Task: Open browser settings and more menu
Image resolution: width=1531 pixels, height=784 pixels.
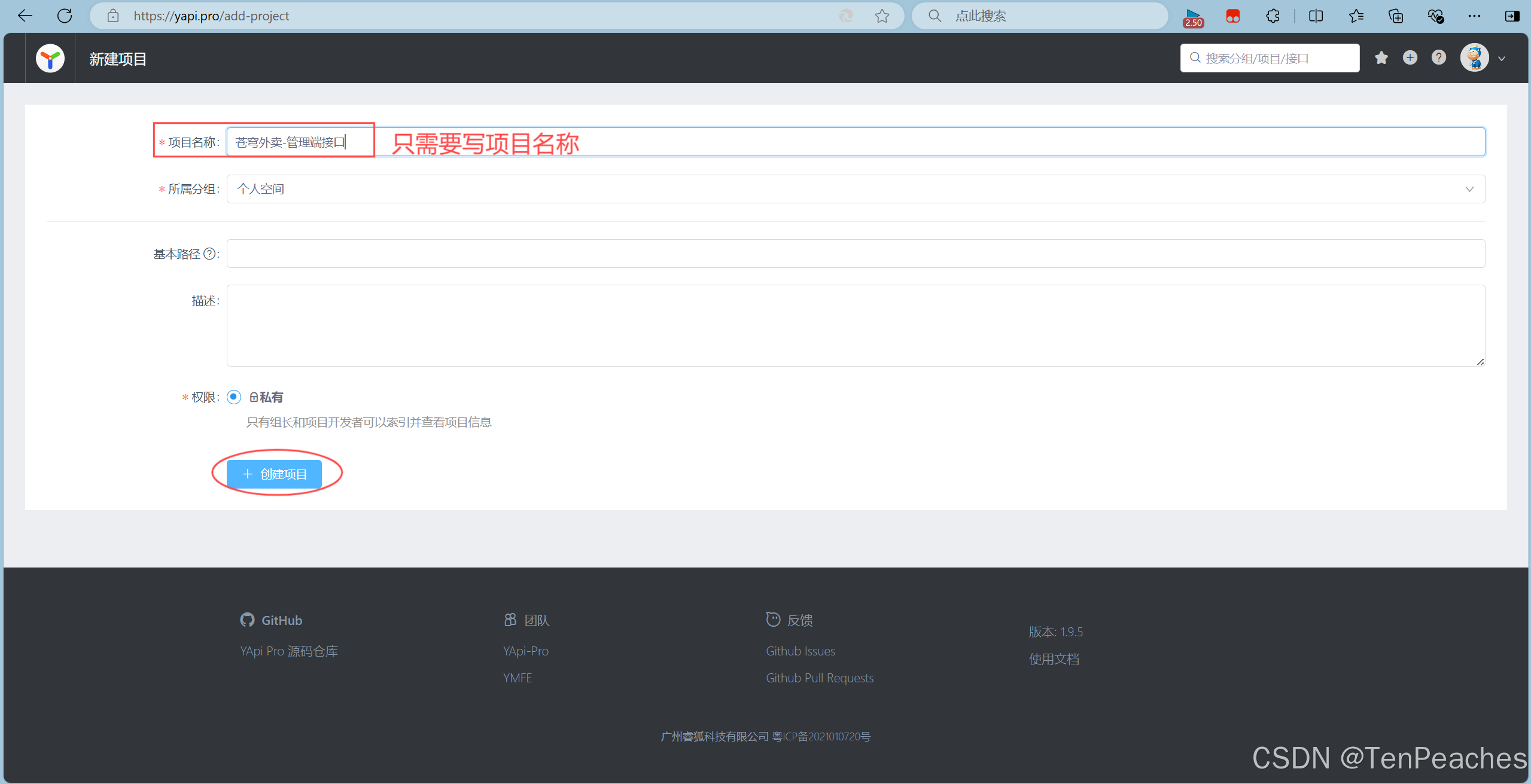Action: 1474,16
